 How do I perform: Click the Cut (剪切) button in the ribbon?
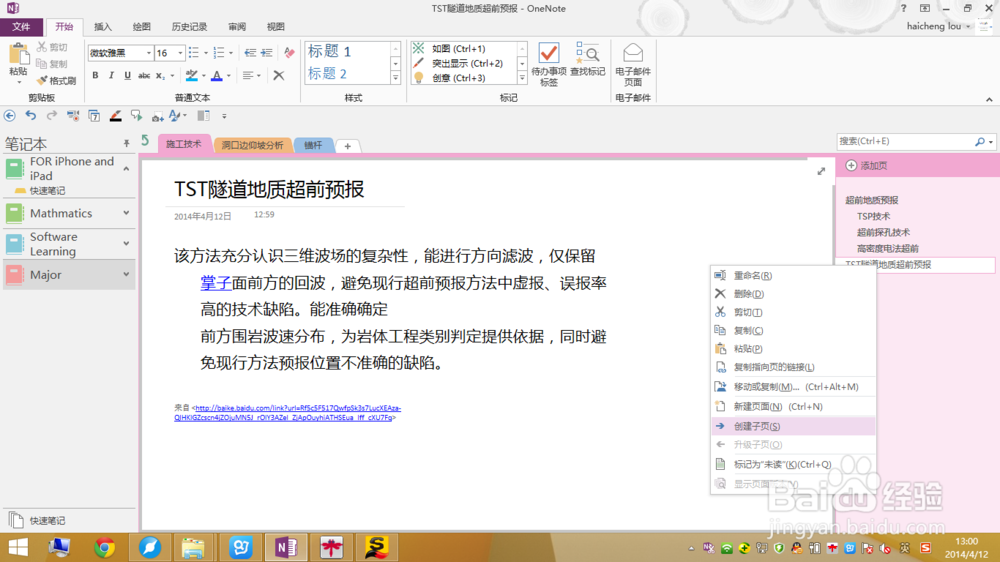pyautogui.click(x=52, y=47)
